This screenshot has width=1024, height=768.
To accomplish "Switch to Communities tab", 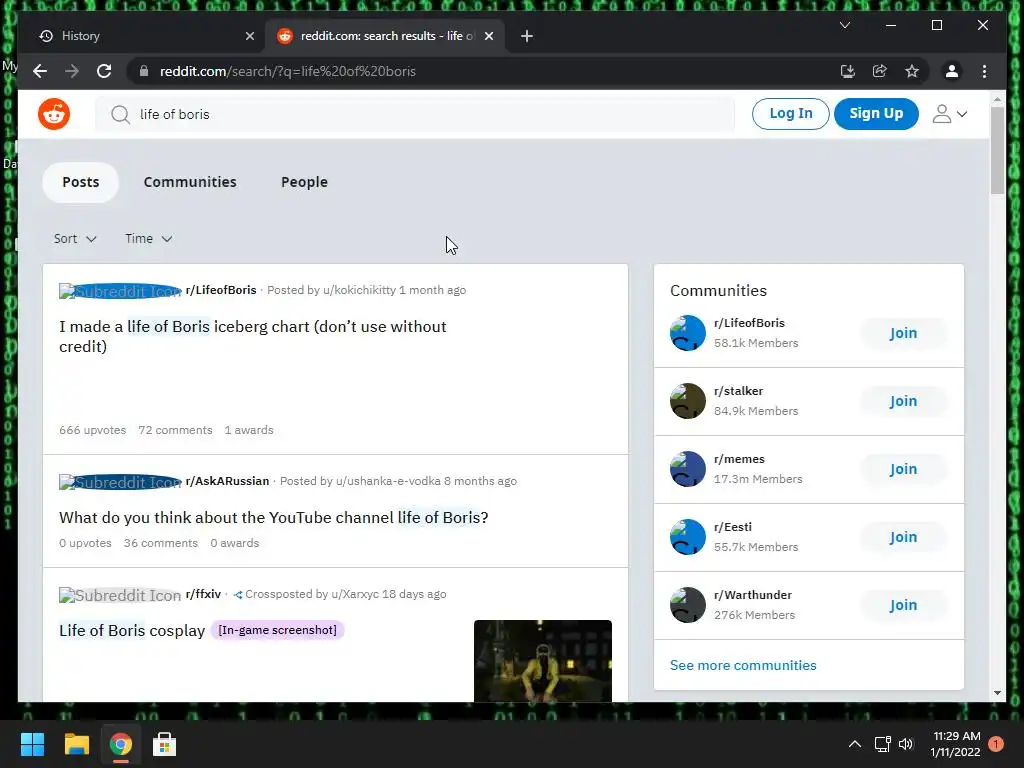I will tap(190, 182).
